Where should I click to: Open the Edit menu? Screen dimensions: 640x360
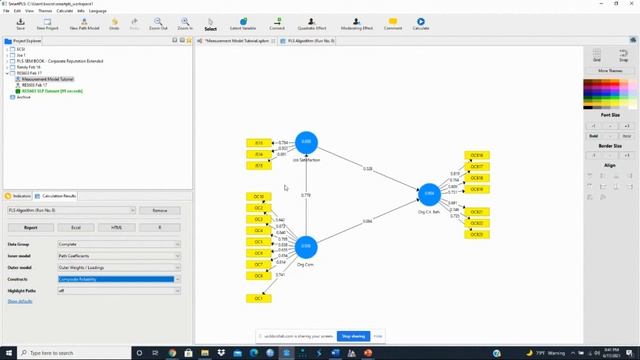point(17,11)
